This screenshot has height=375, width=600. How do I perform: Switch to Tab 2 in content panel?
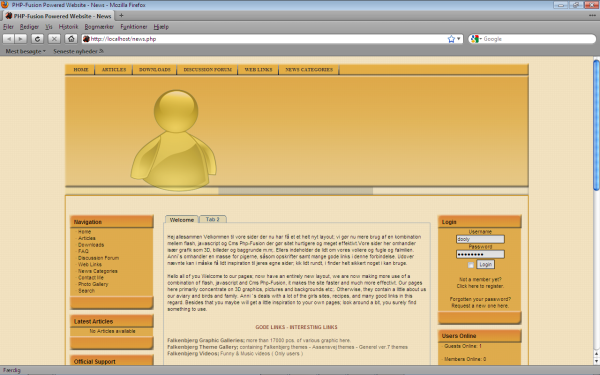coord(212,219)
